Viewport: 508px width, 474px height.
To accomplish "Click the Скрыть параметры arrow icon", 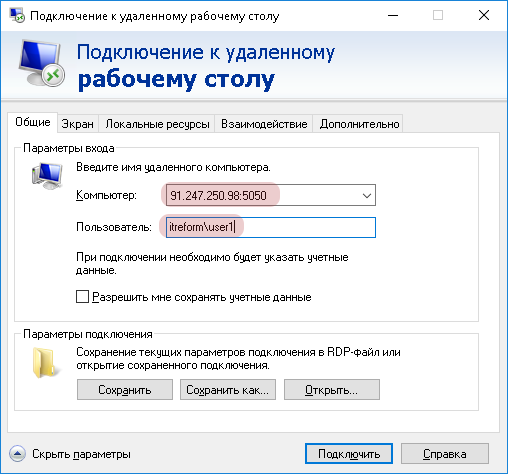I will 17,454.
